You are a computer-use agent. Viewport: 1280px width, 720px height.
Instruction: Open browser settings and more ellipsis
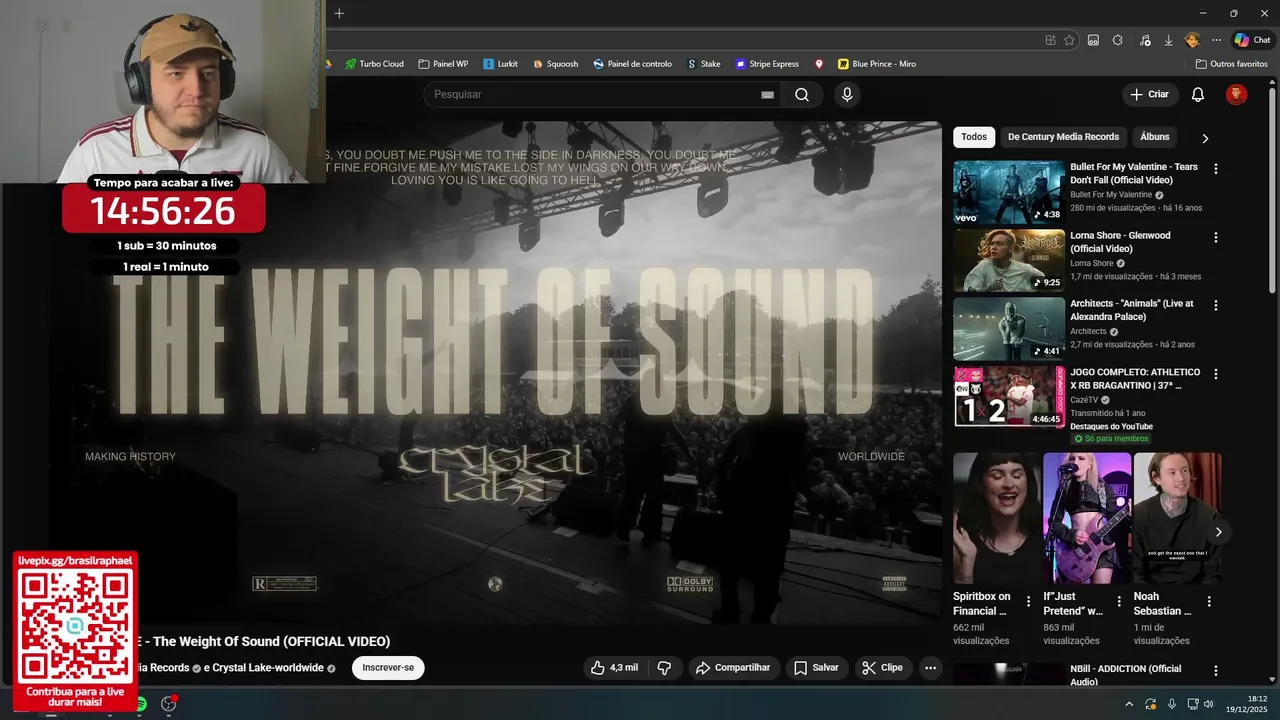[1216, 40]
